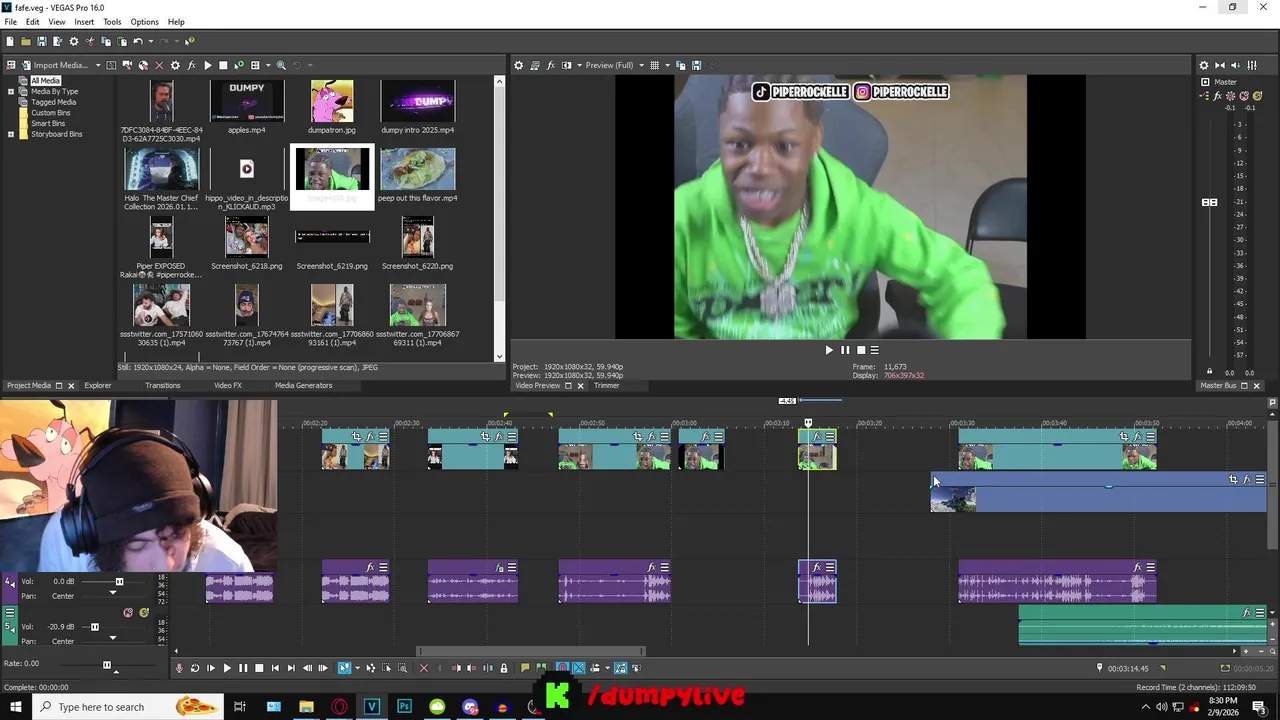The height and width of the screenshot is (720, 1280).
Task: Toggle Master Bus mute
Action: click(1244, 96)
